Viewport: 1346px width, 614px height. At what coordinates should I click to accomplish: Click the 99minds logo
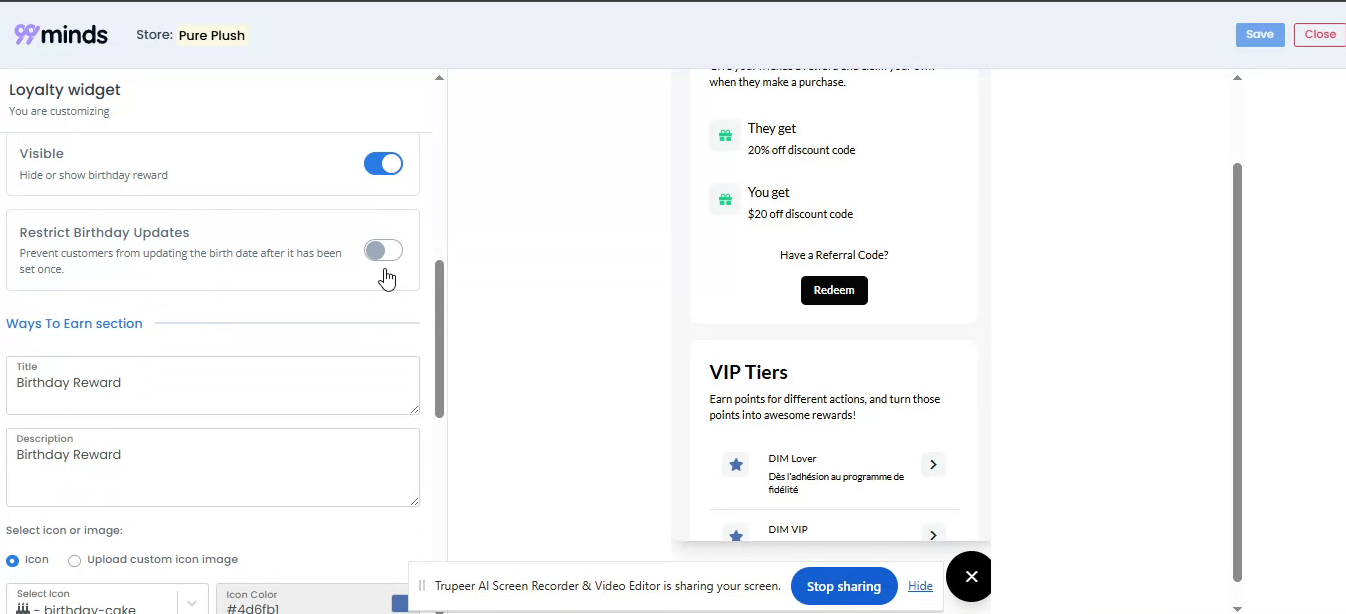(61, 34)
